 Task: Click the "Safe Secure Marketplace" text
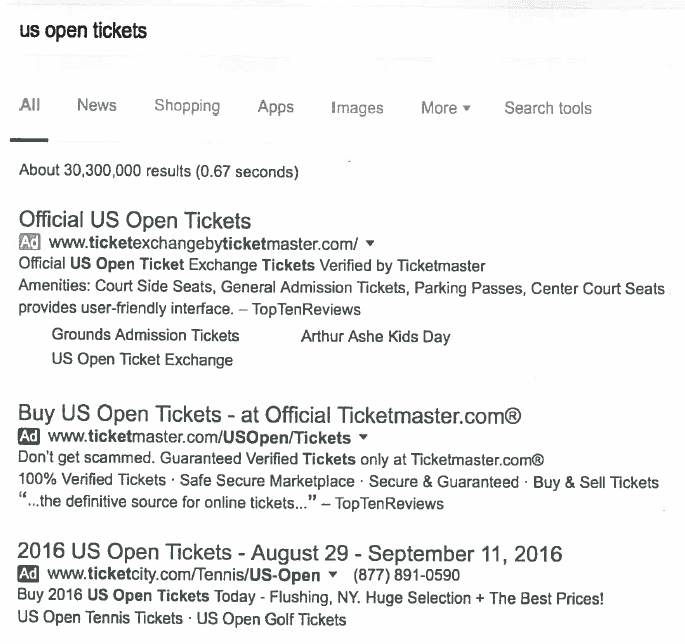click(267, 481)
